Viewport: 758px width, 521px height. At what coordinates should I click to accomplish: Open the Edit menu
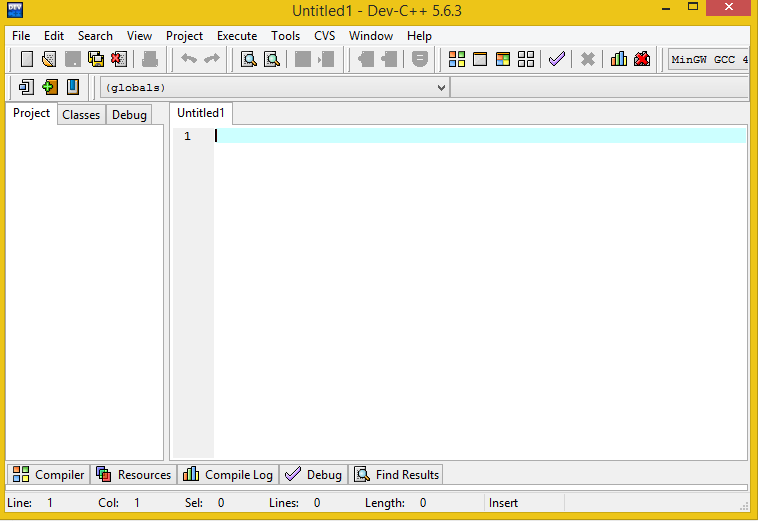point(54,36)
